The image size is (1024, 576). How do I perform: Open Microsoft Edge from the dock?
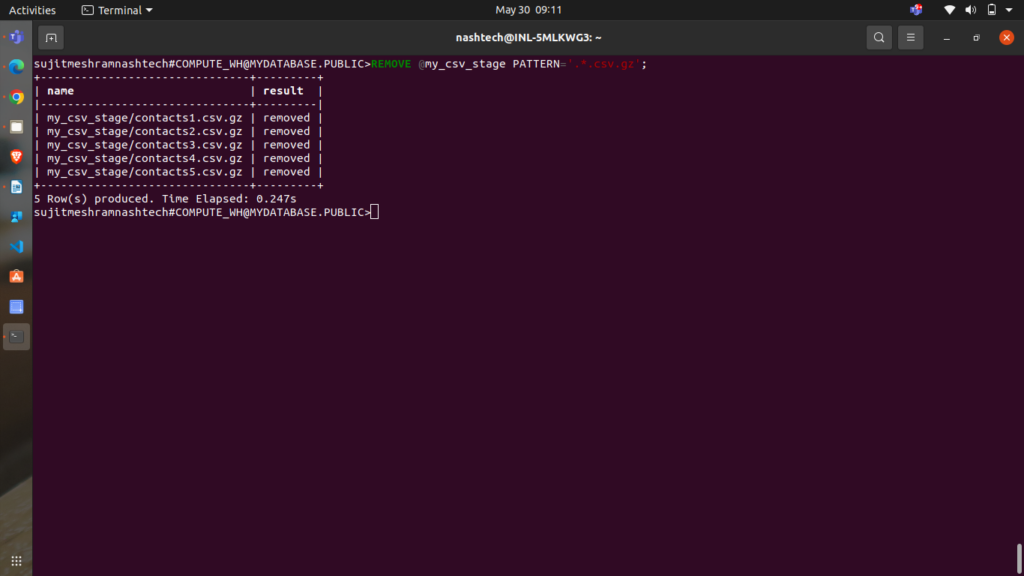click(x=16, y=67)
